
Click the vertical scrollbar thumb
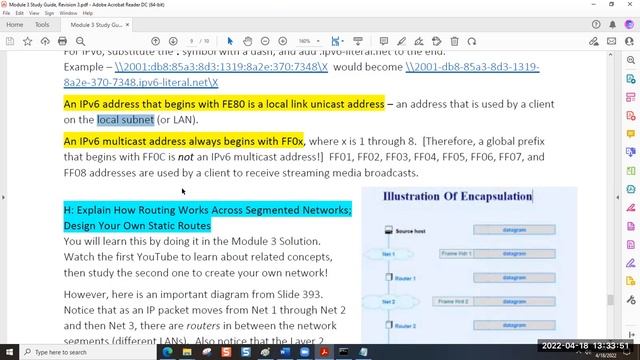click(x=611, y=300)
